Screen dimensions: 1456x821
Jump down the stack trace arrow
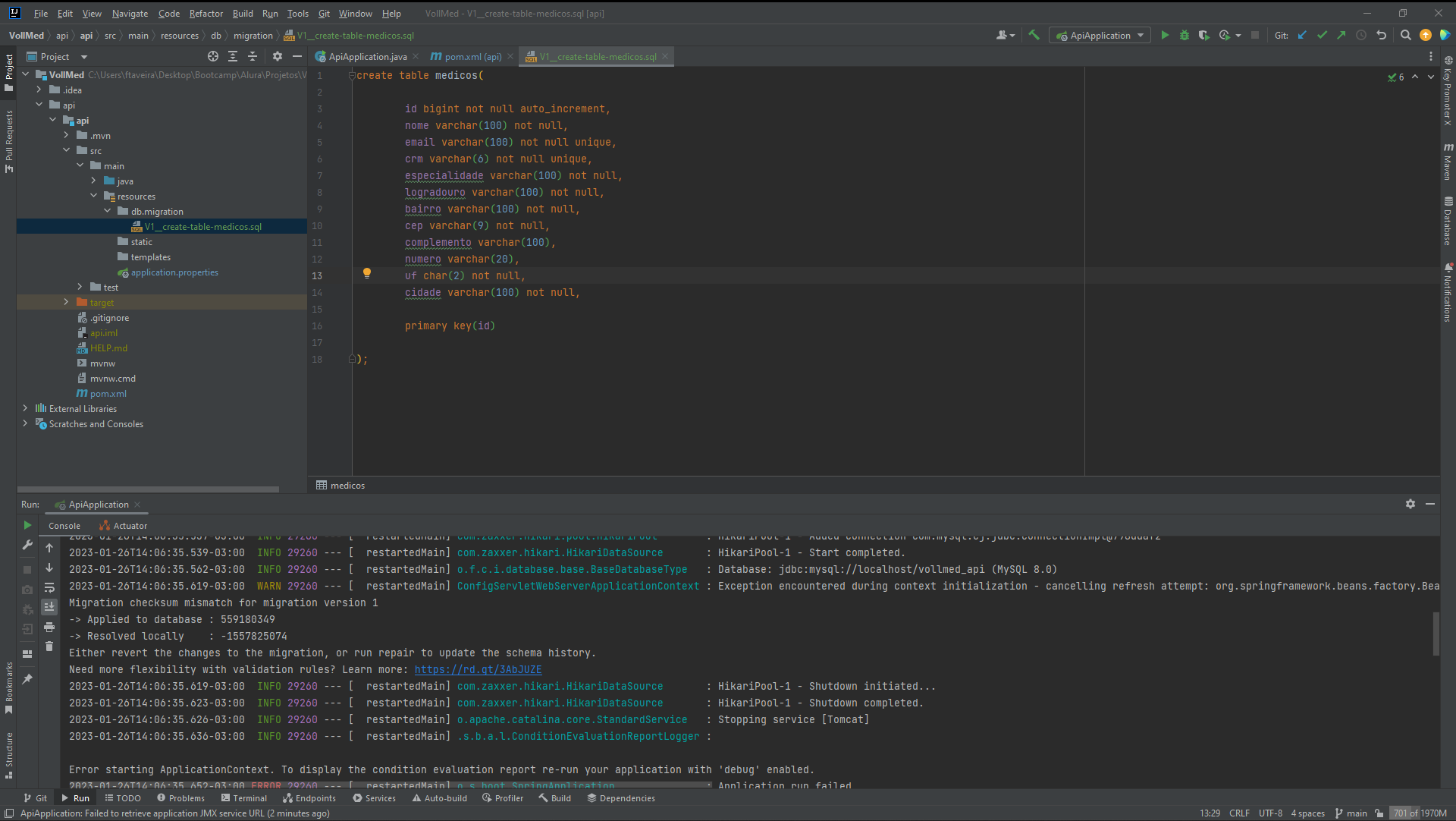point(49,568)
